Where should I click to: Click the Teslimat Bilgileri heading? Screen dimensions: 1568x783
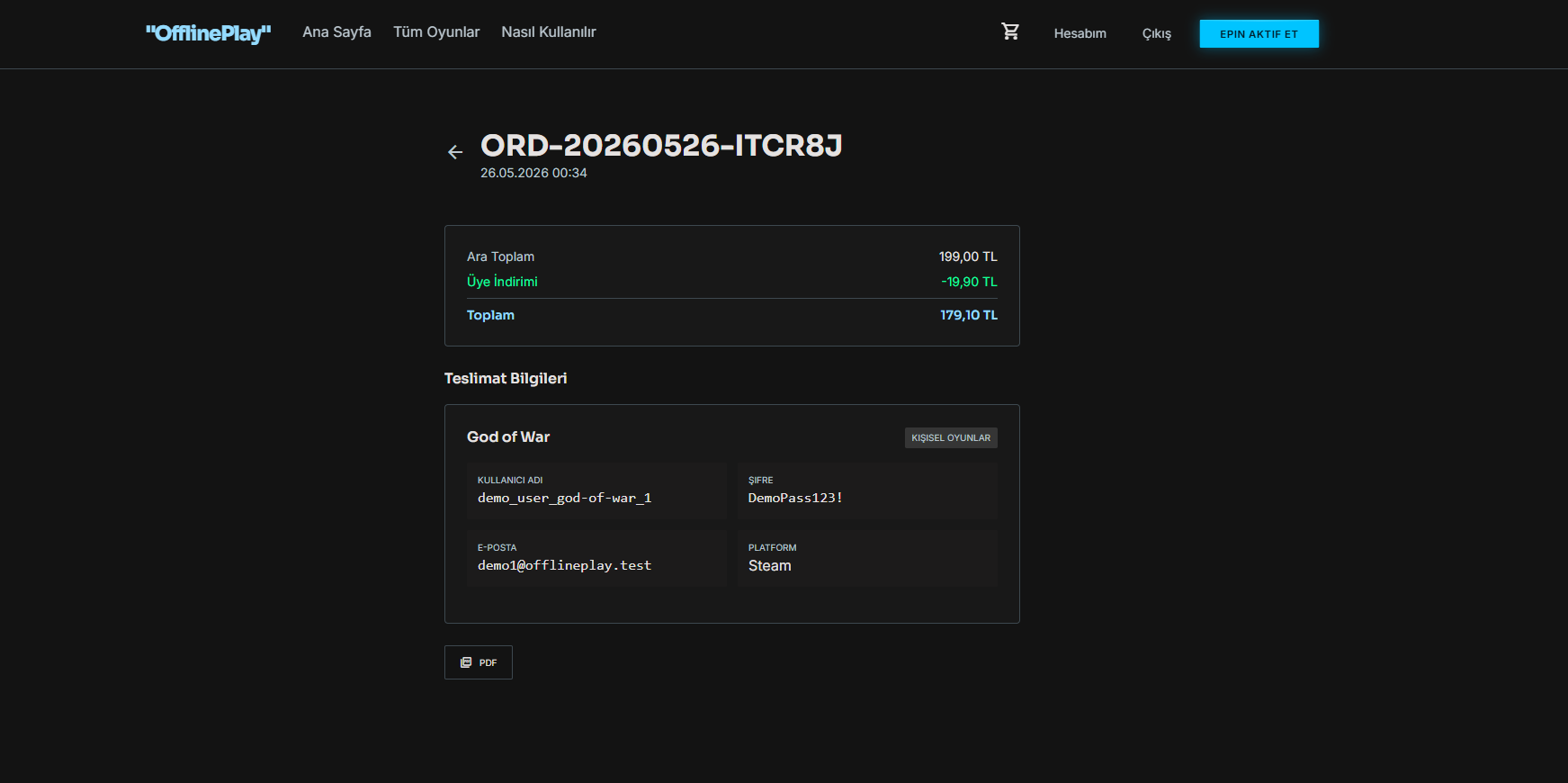click(x=506, y=378)
